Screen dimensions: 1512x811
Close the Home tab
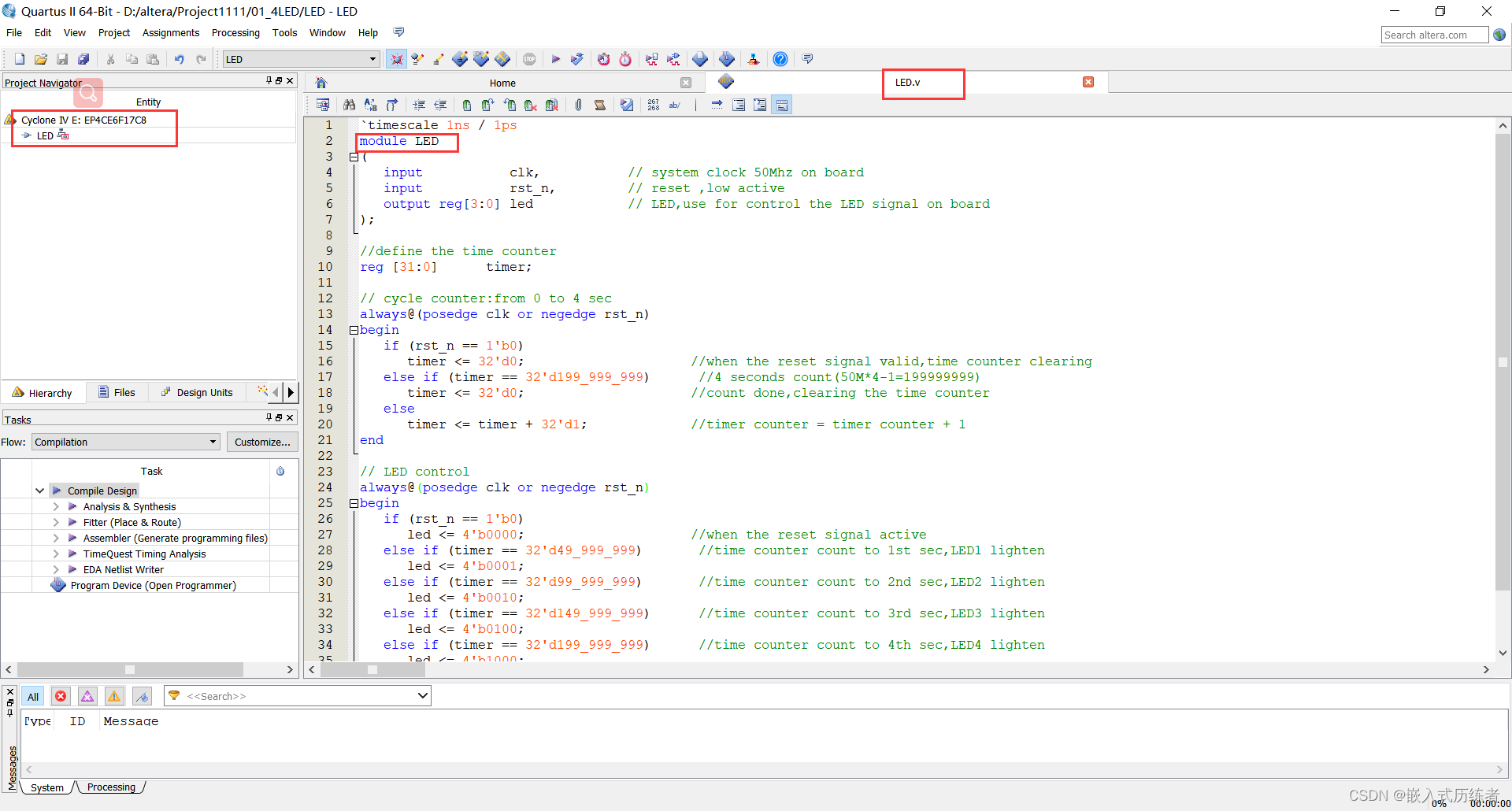686,83
